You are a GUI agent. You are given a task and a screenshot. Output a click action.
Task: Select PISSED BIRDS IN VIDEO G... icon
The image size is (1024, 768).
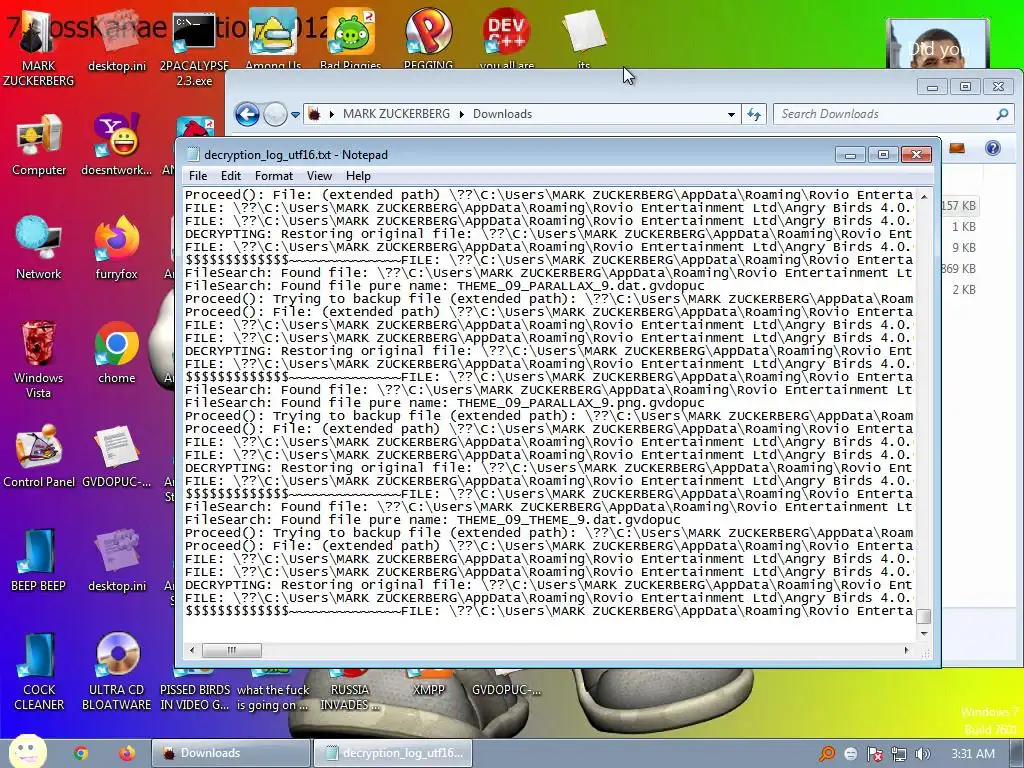click(x=194, y=691)
